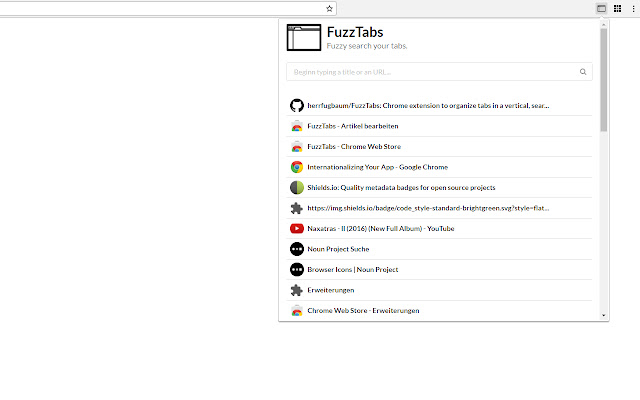This screenshot has width=640, height=400.
Task: Switch to Naxatras - II YouTube tab
Action: coord(439,229)
